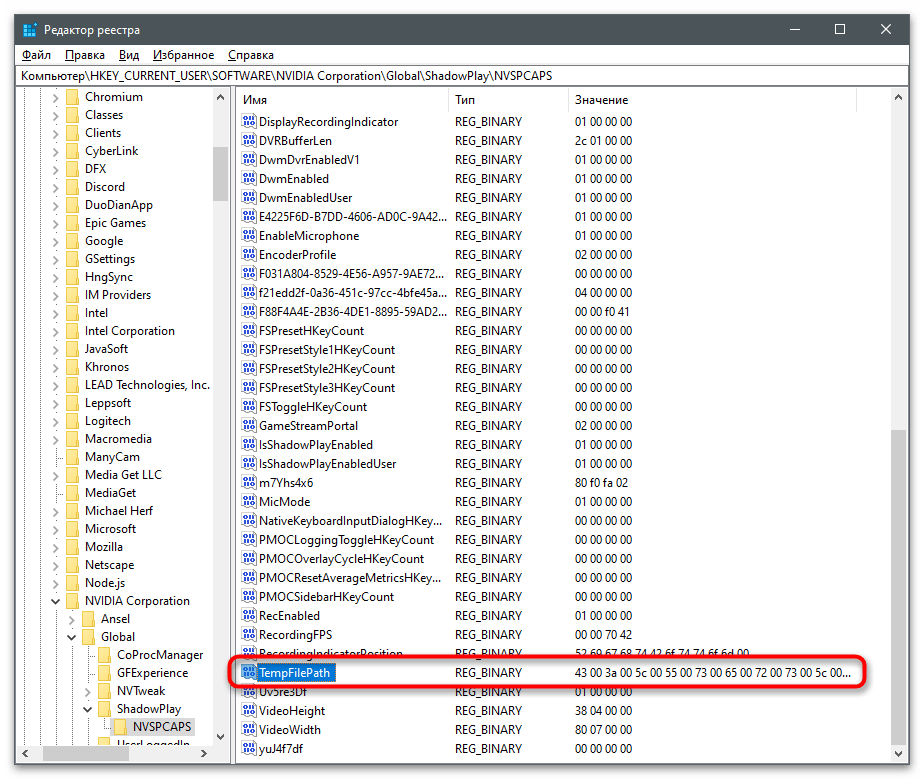Expand the Chromium key

(55, 97)
